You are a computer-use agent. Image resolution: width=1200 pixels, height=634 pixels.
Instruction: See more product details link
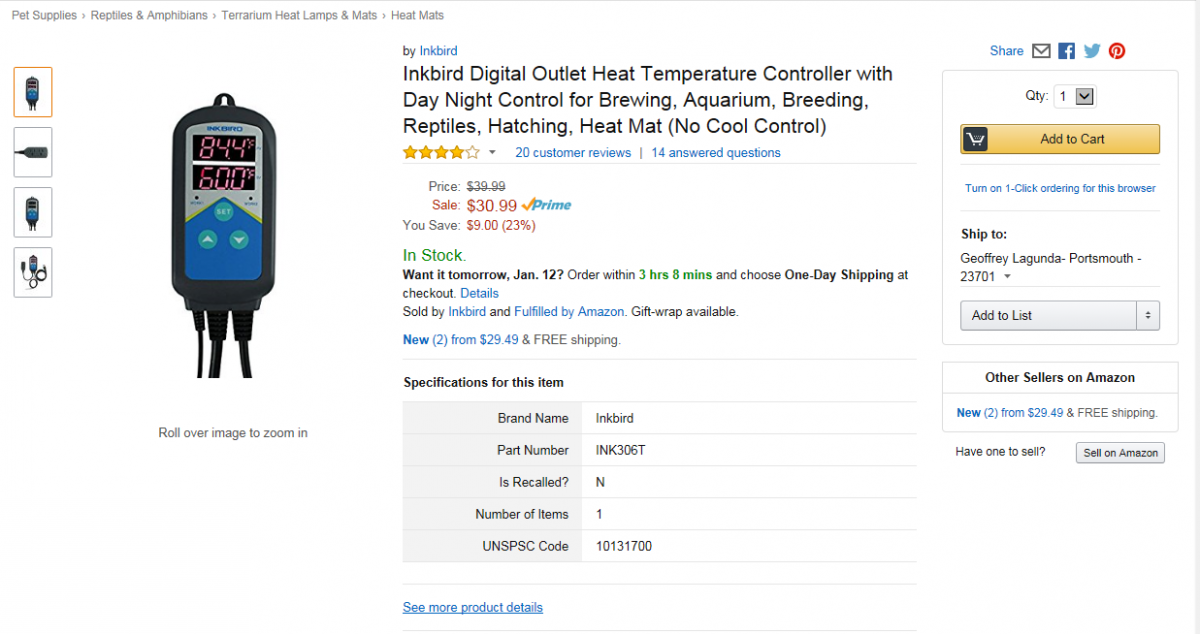coord(473,607)
